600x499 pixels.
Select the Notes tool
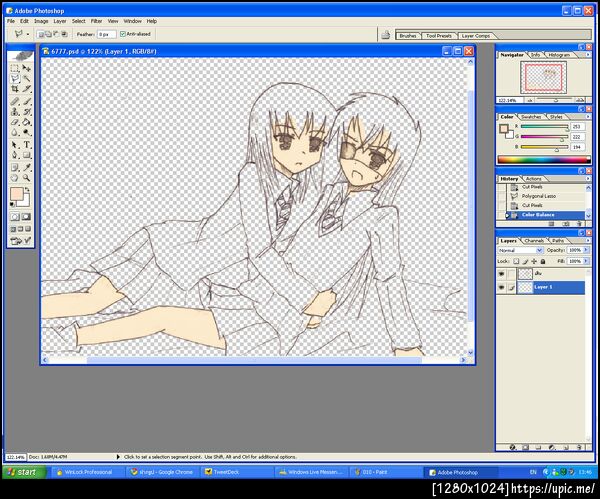point(15,168)
